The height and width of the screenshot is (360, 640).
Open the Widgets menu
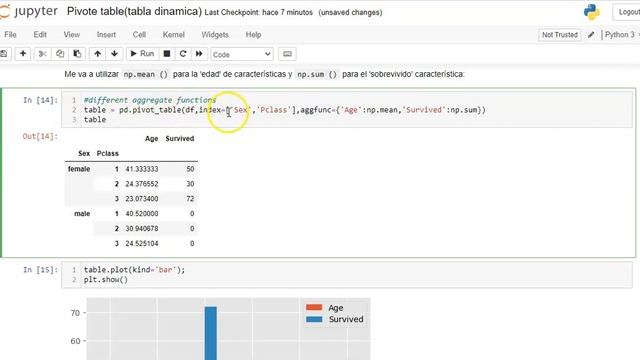tap(215, 35)
